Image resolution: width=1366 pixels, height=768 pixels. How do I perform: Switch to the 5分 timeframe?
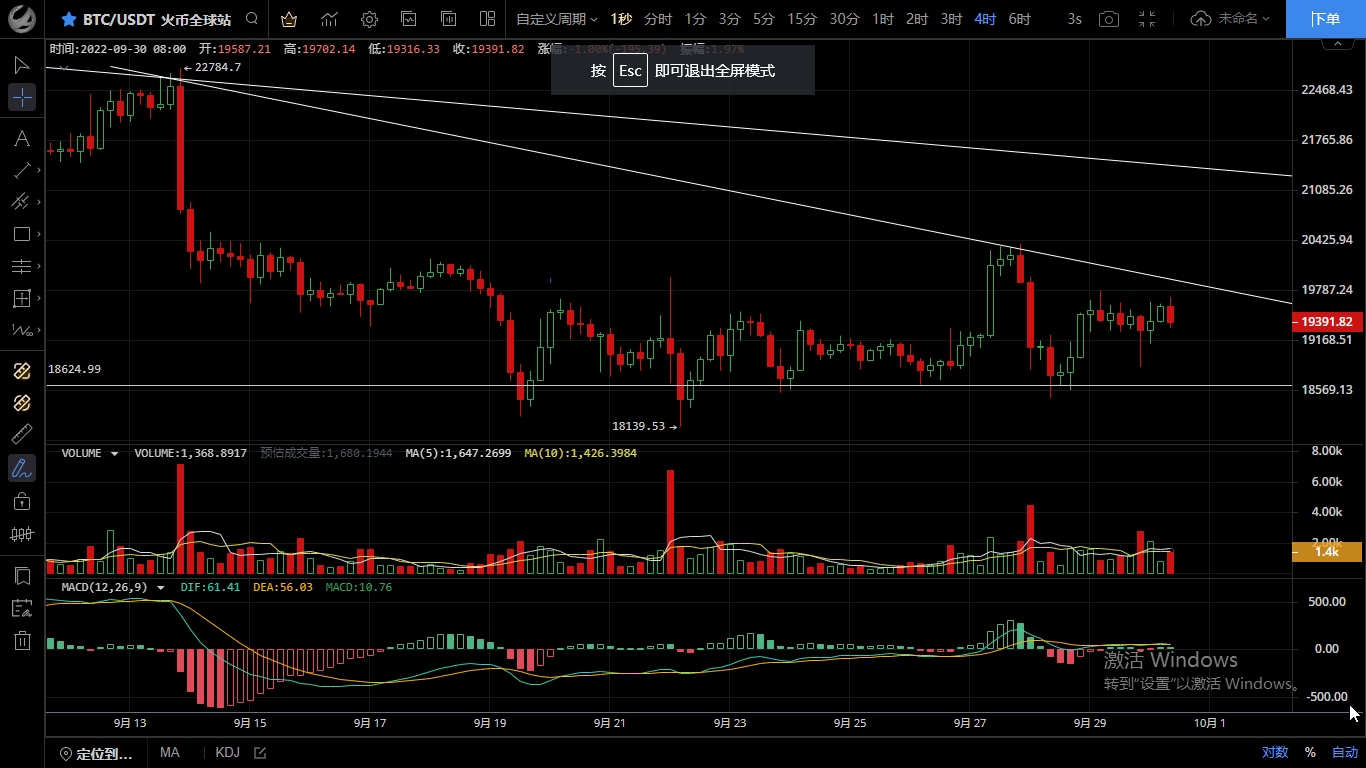tap(763, 19)
